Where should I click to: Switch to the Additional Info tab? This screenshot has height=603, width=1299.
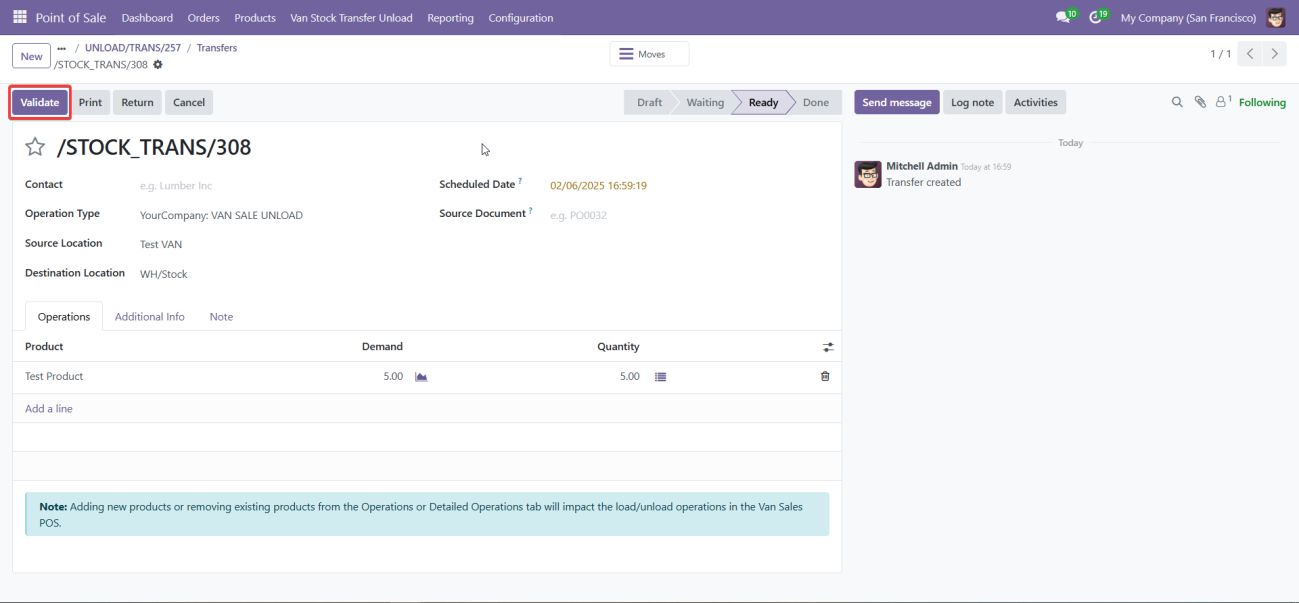tap(150, 317)
